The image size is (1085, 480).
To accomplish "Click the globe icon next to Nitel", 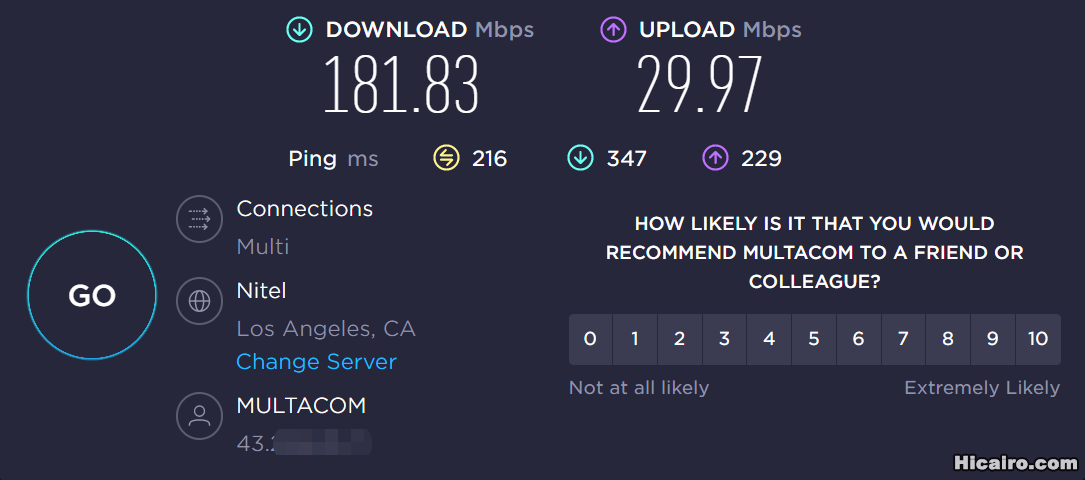I will 199,301.
